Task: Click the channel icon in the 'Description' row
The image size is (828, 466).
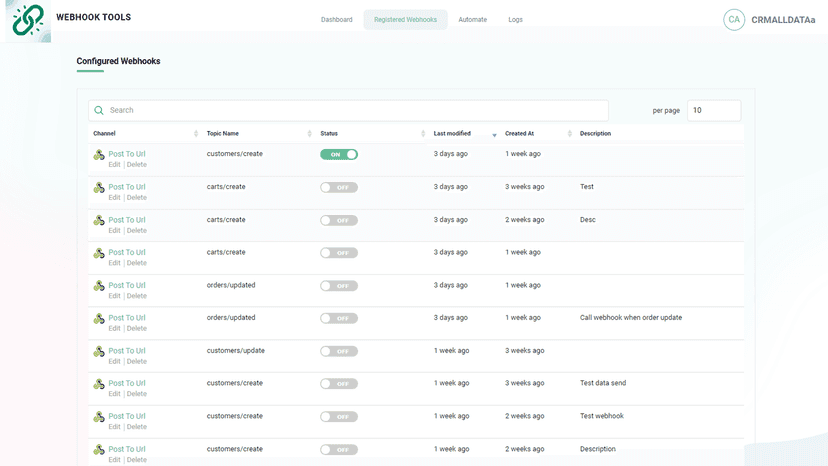Action: pyautogui.click(x=99, y=450)
